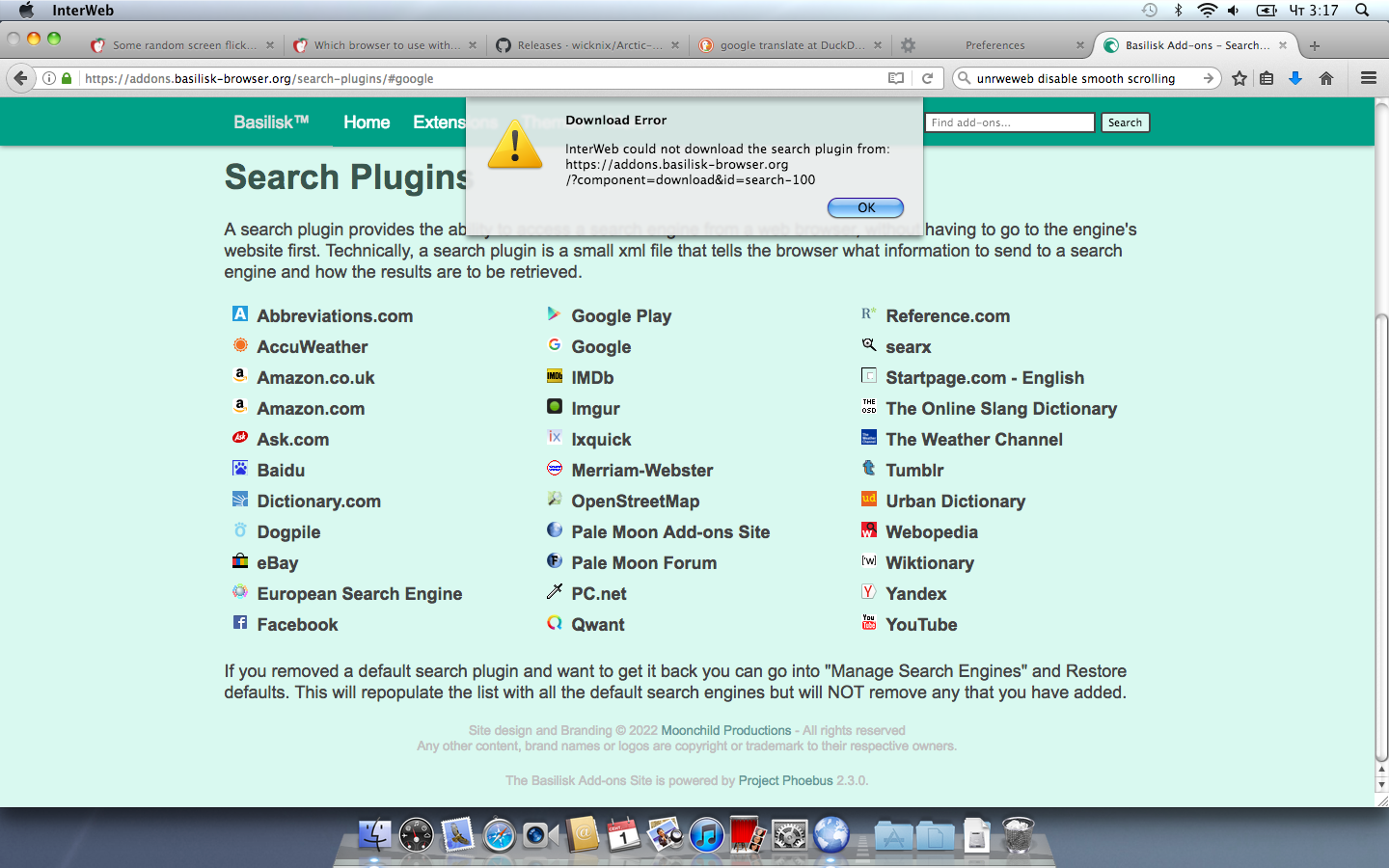Open Documents stack in the Dock
1389x868 pixels.
click(935, 835)
